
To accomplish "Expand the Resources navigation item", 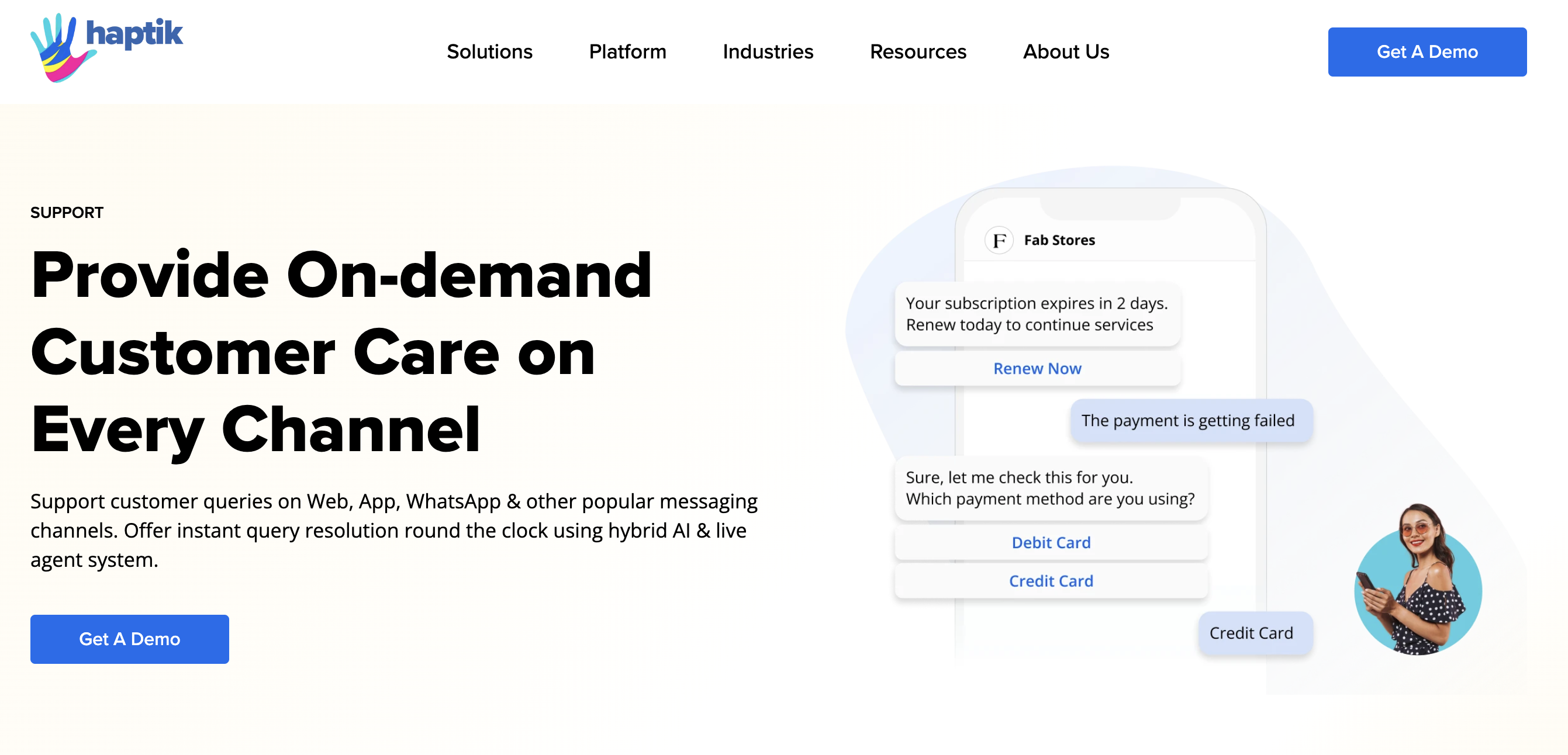I will tap(918, 51).
